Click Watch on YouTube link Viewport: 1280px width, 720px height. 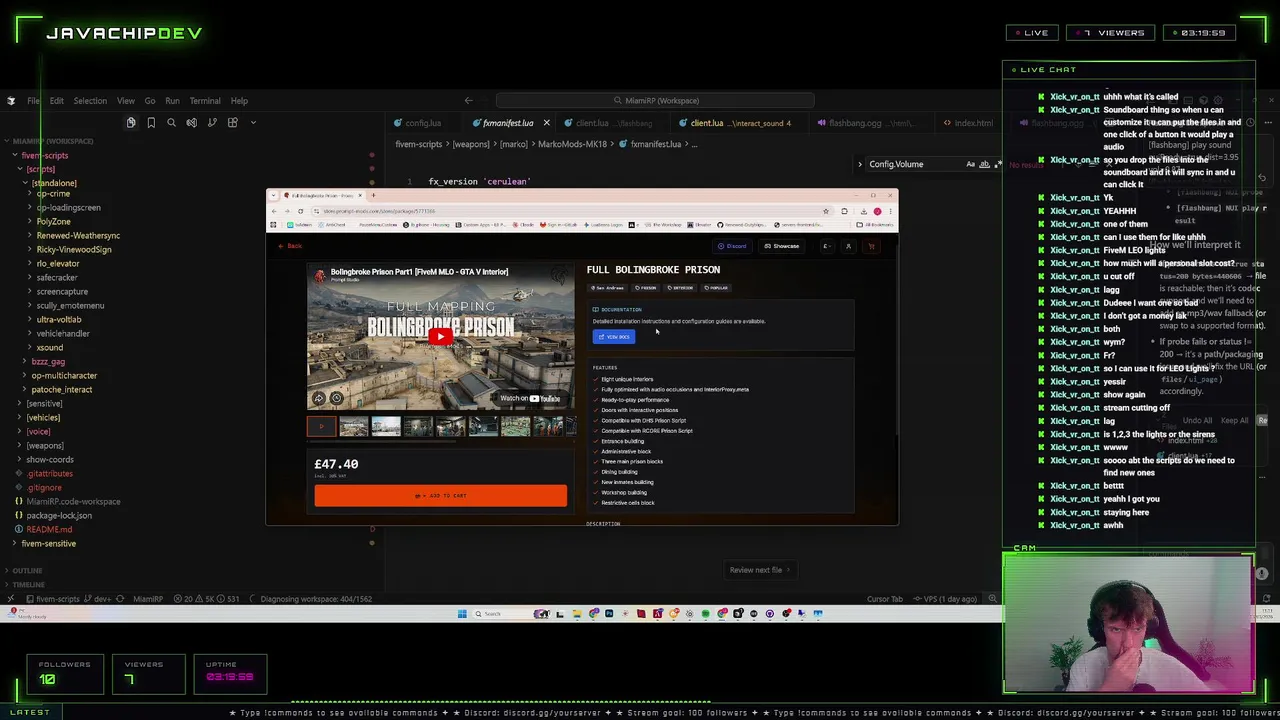pyautogui.click(x=532, y=398)
